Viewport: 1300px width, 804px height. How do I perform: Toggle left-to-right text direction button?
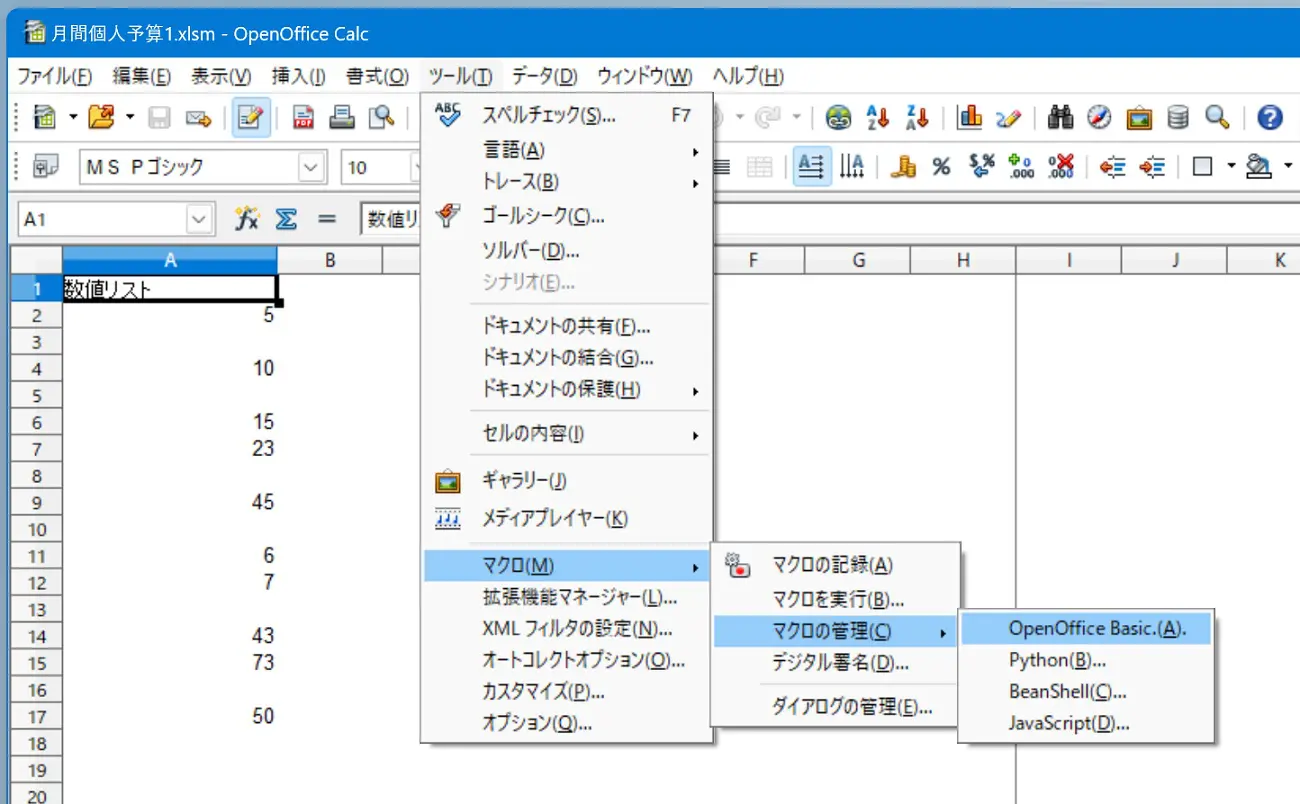tap(812, 167)
